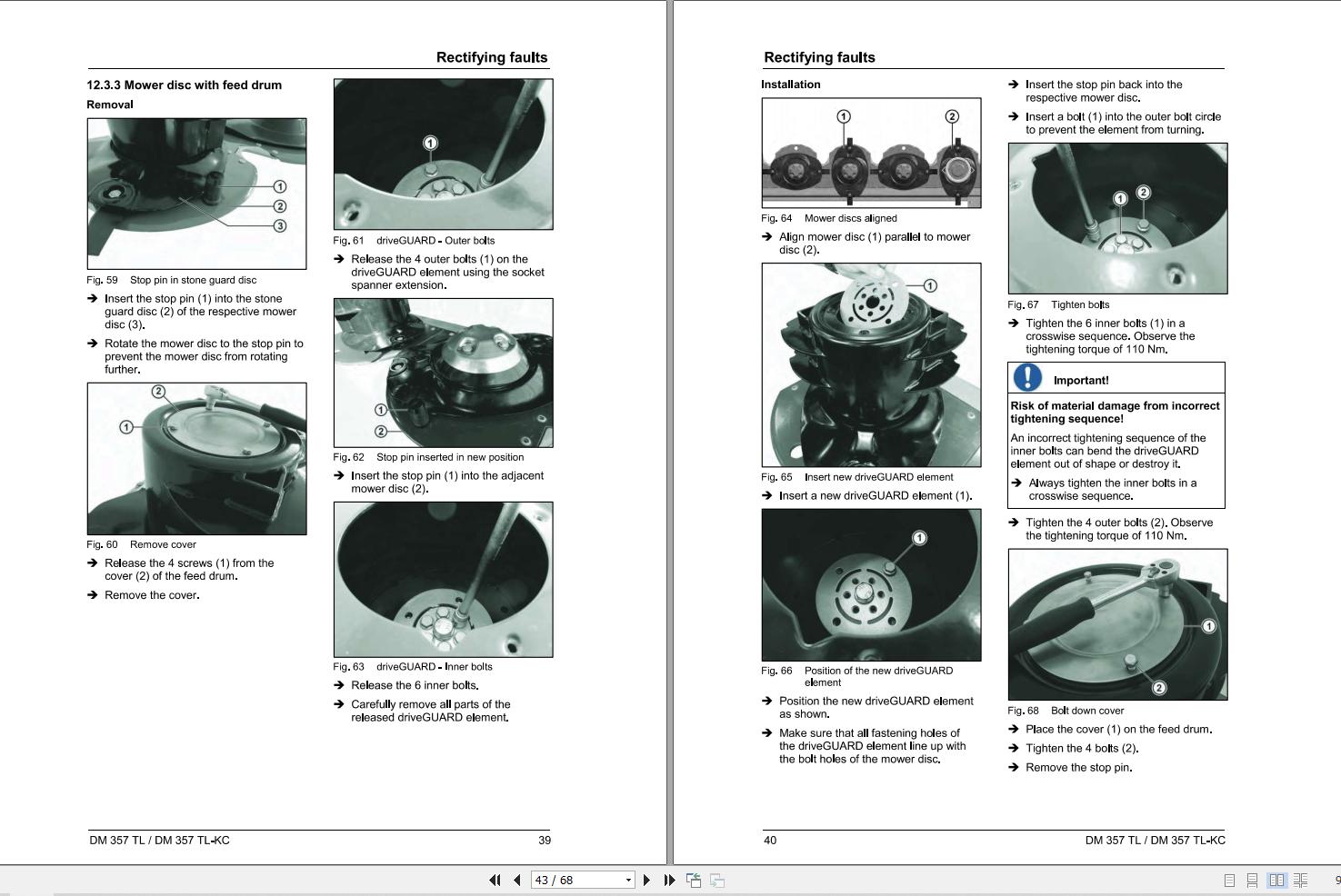The width and height of the screenshot is (1341, 896).
Task: Click caption 'Fig. 67 Tighten bolts'
Action: pyautogui.click(x=1058, y=304)
